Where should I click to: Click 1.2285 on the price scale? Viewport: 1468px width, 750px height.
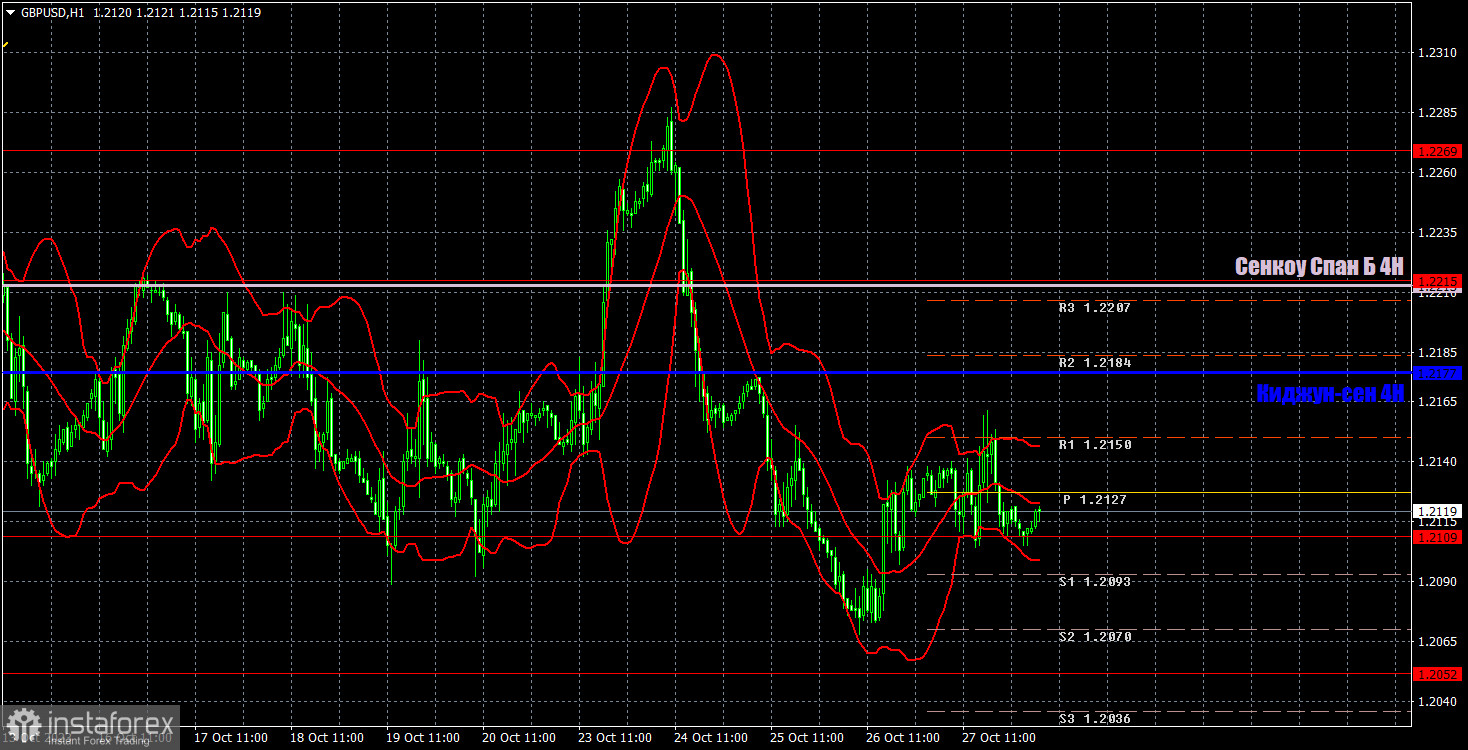(1436, 113)
